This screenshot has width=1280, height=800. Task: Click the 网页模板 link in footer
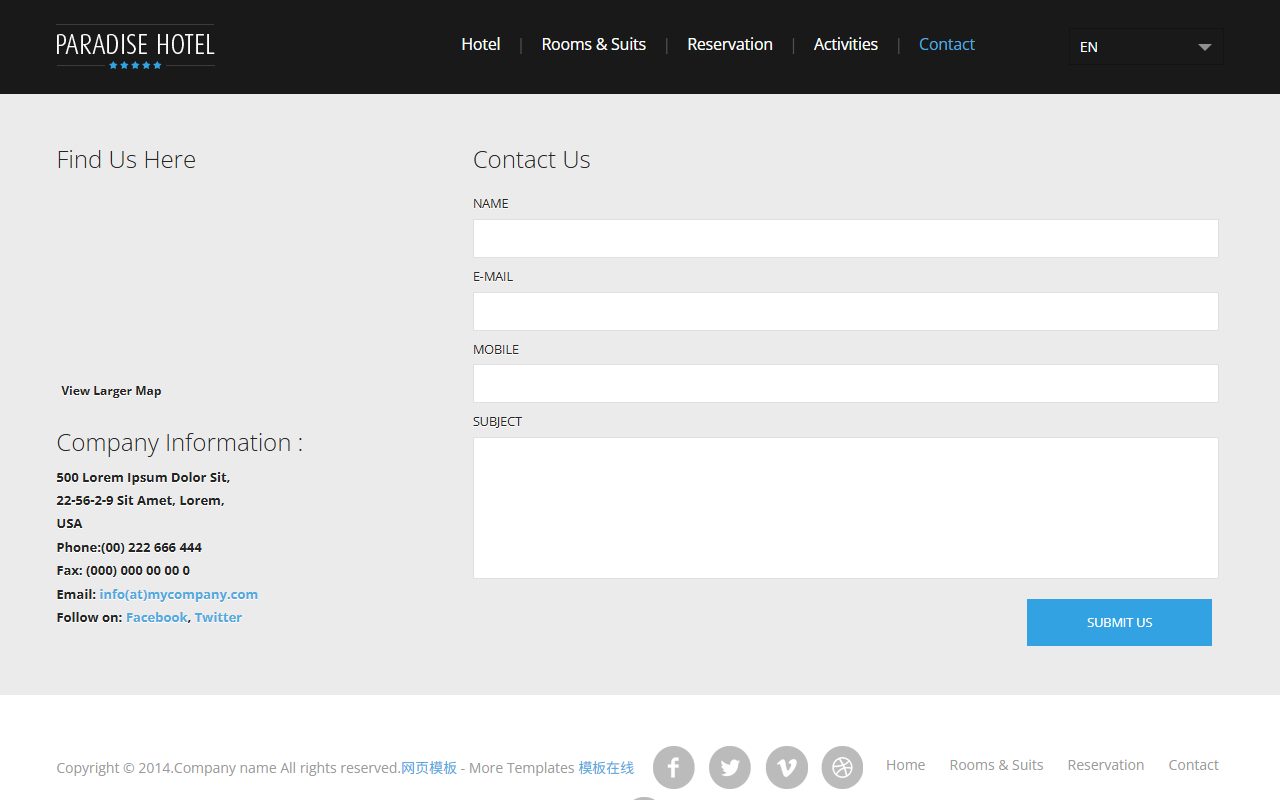click(x=429, y=768)
